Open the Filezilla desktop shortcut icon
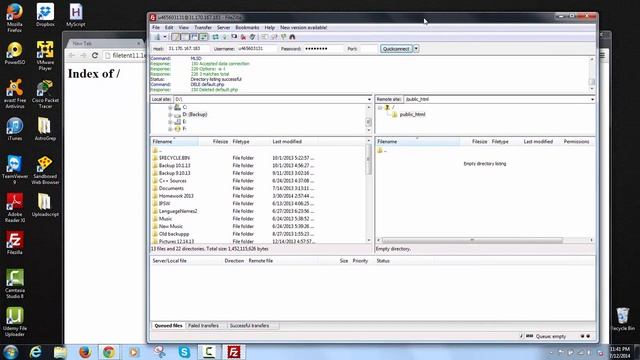 15,243
